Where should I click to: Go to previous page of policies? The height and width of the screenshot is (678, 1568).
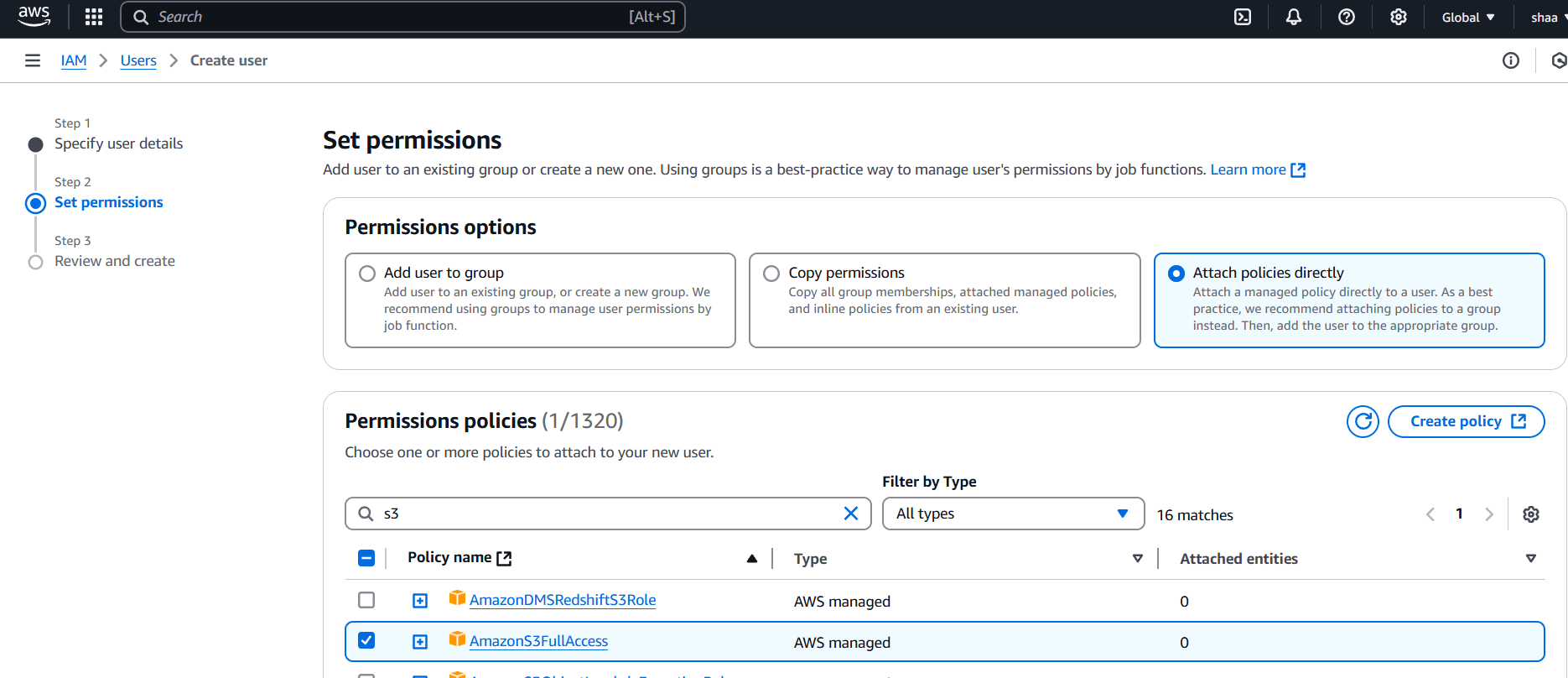tap(1430, 514)
